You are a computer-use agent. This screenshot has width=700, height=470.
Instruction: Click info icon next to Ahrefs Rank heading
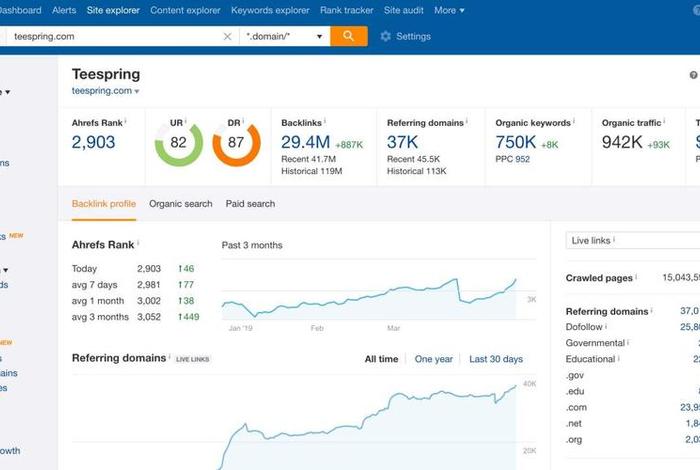[138, 243]
